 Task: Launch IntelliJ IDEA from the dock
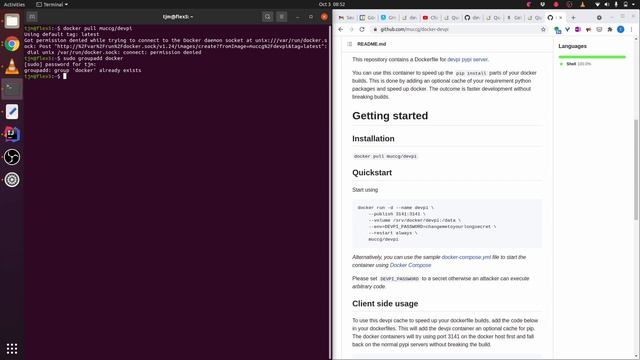[x=12, y=134]
